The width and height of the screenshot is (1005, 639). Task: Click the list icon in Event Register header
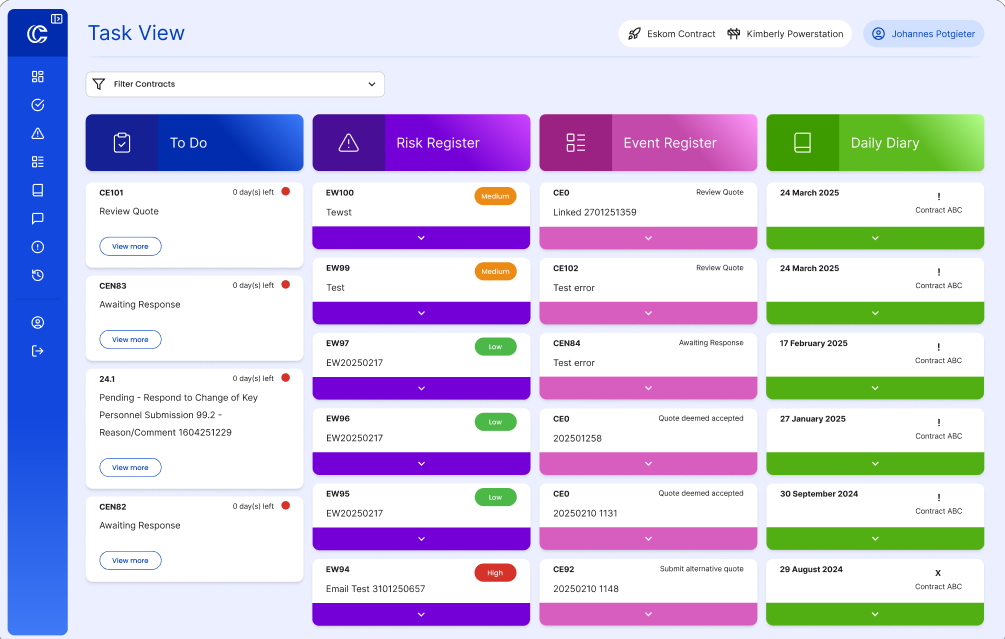tap(576, 142)
